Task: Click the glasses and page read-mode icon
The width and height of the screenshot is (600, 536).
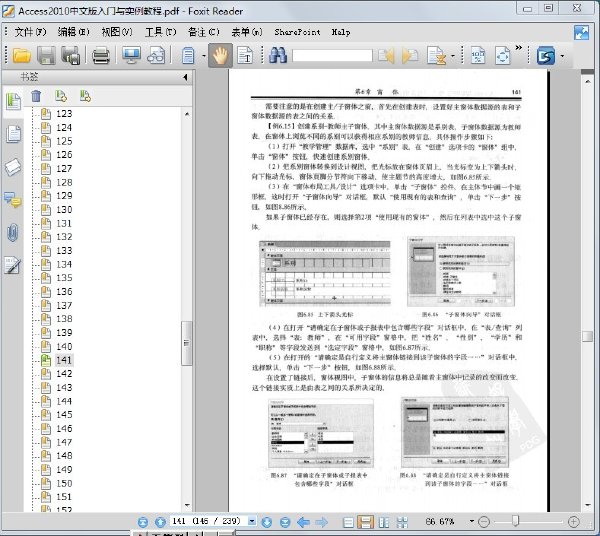Action: [157, 56]
